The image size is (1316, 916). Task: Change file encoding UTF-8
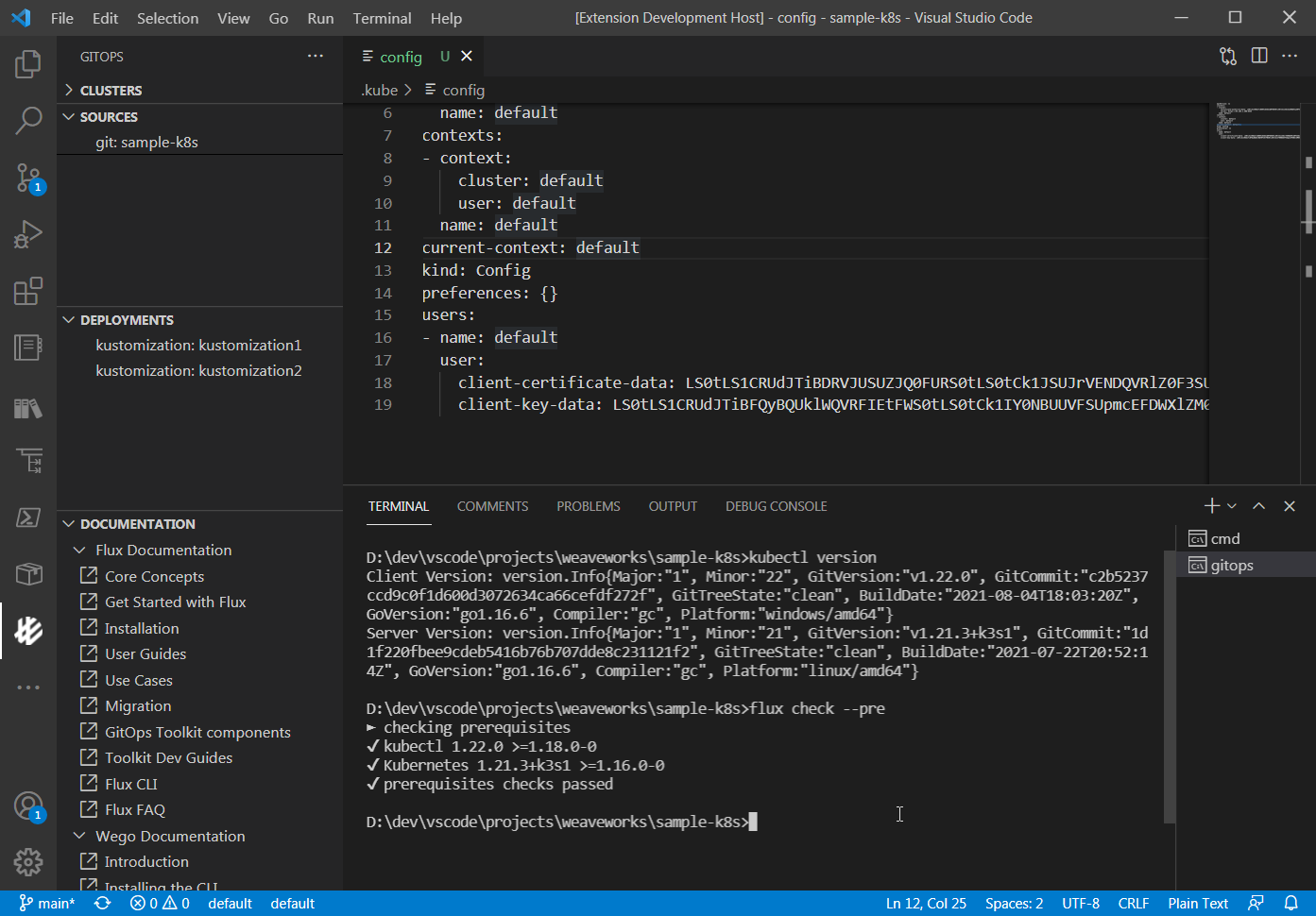(x=1081, y=904)
